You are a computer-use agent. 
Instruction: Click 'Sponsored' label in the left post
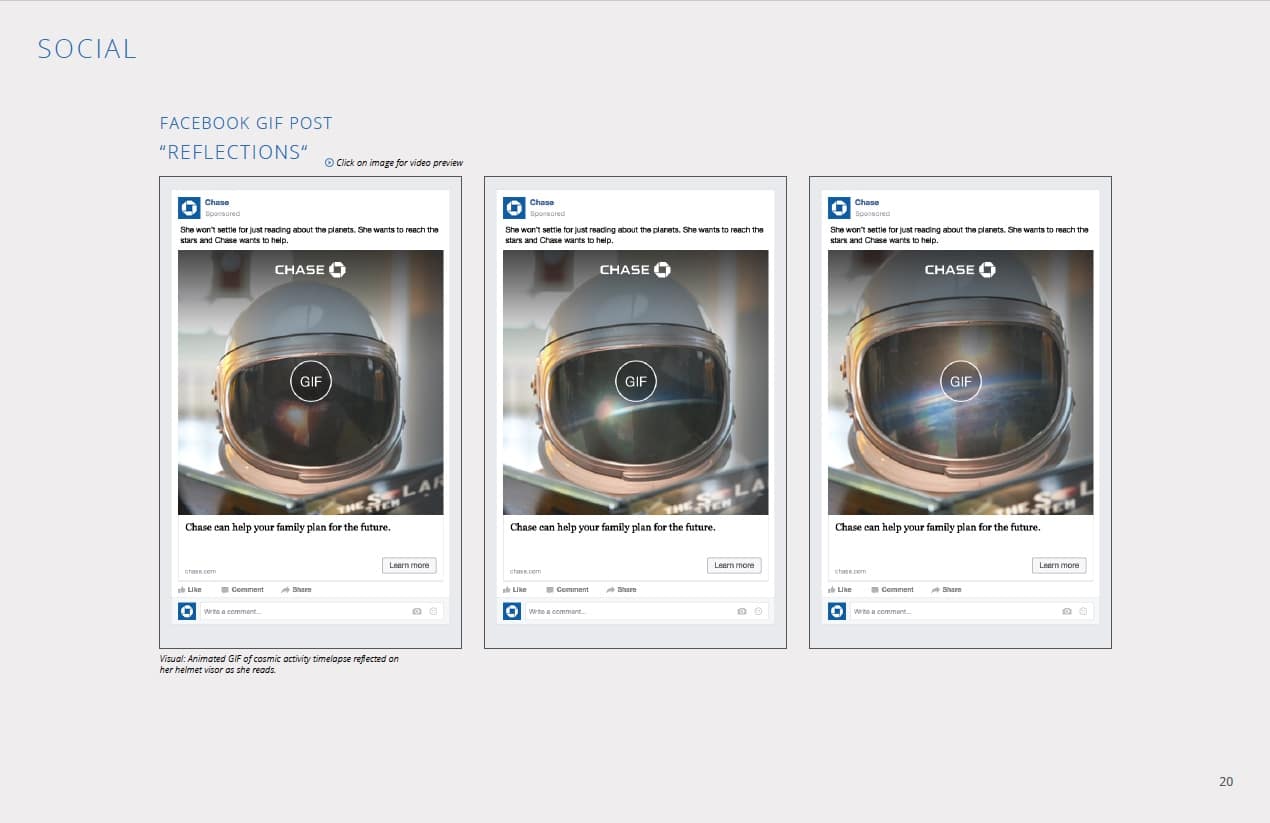[x=222, y=214]
